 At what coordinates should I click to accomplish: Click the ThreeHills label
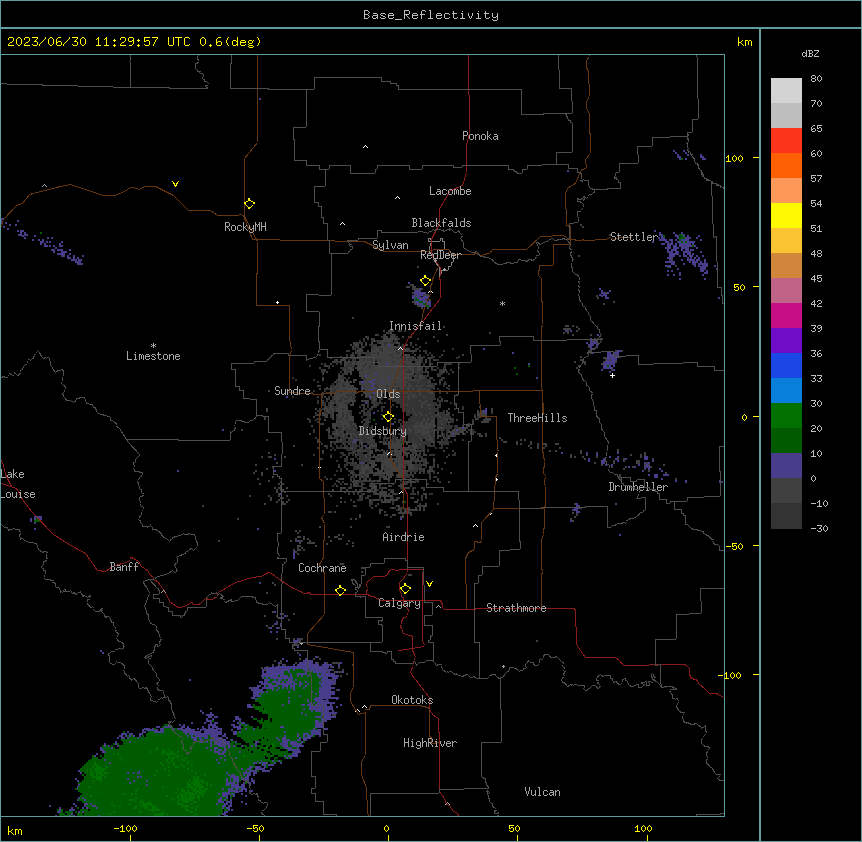click(537, 418)
